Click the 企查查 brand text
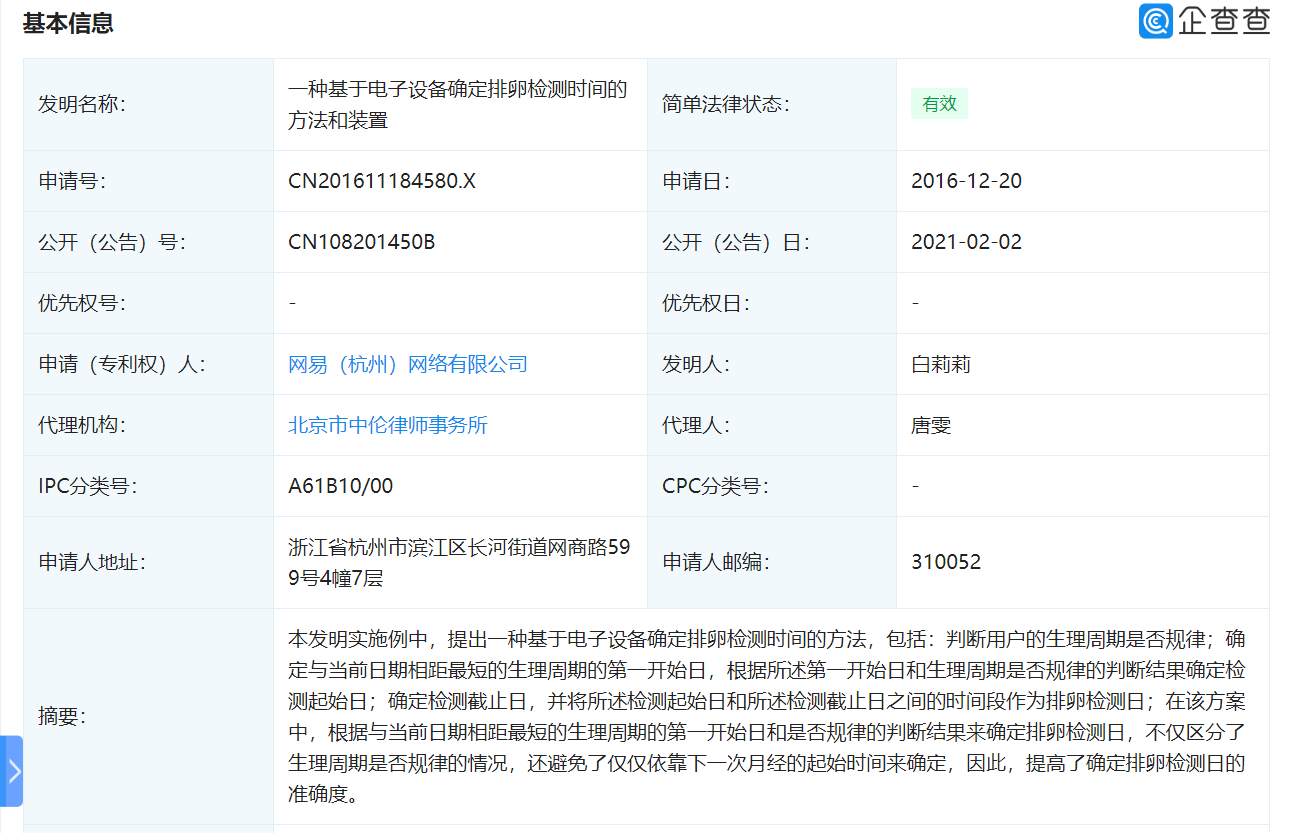The width and height of the screenshot is (1290, 833). click(x=1224, y=21)
